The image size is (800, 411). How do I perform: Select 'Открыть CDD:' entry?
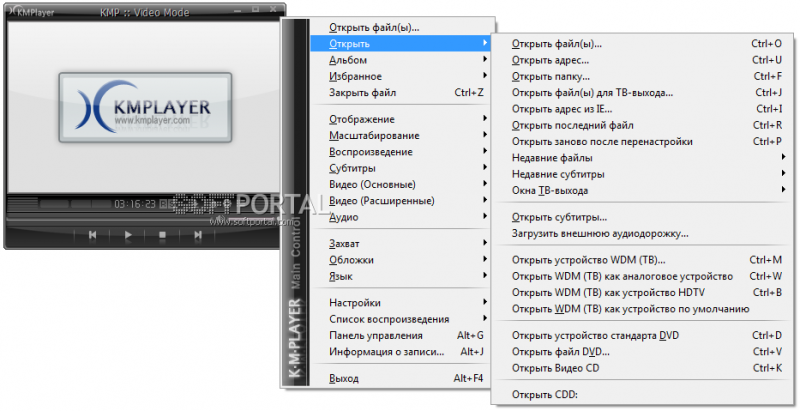644,395
